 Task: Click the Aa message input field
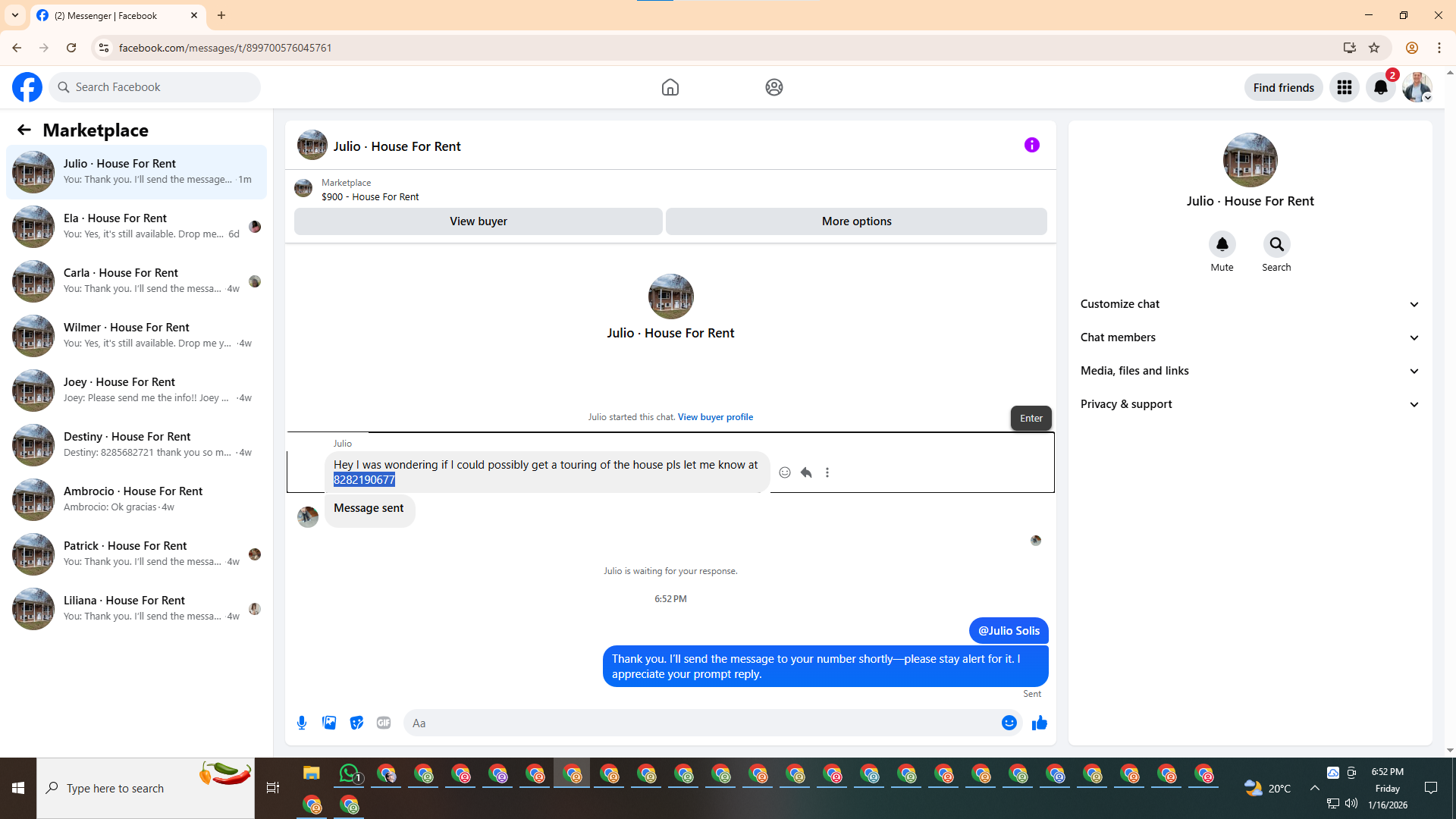pos(701,723)
